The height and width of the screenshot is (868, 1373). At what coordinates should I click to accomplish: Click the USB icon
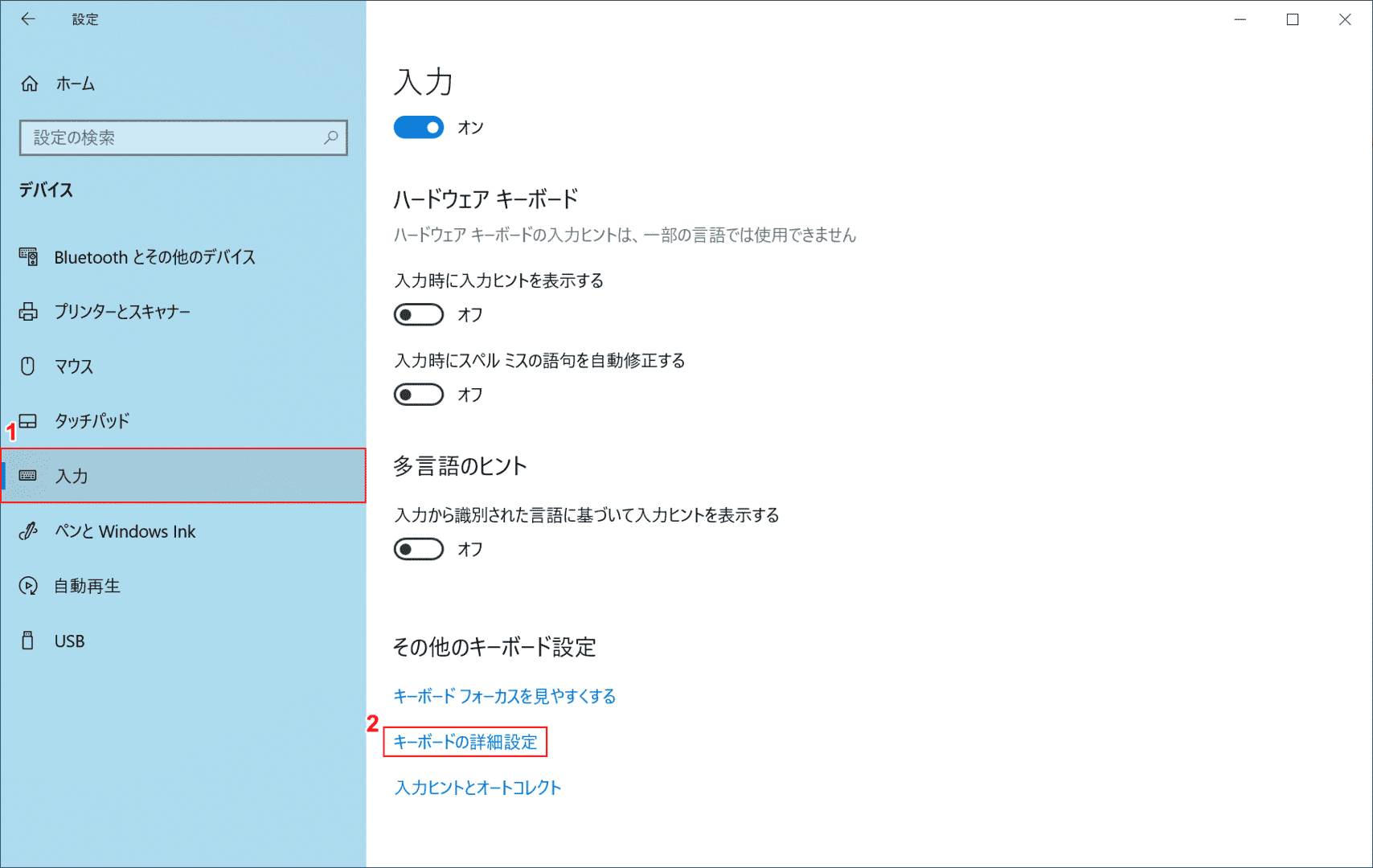pyautogui.click(x=28, y=641)
